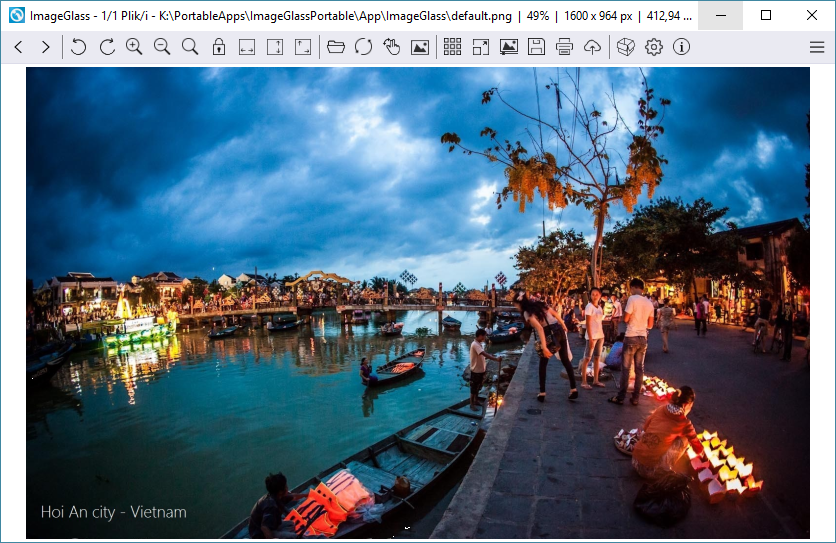Scale image to fit height
Image resolution: width=836 pixels, height=543 pixels.
(x=275, y=47)
